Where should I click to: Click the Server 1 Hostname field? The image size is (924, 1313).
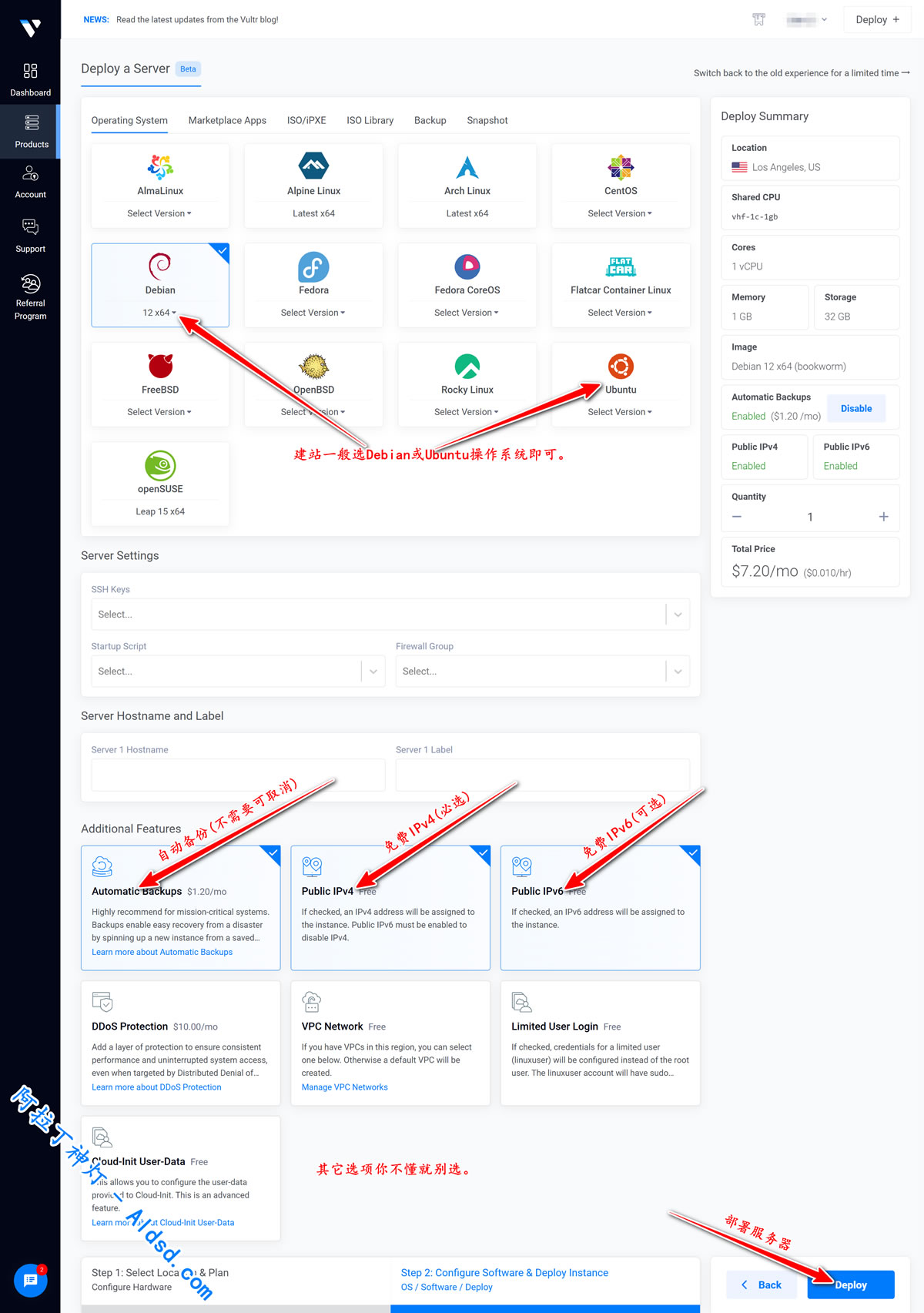(x=238, y=775)
